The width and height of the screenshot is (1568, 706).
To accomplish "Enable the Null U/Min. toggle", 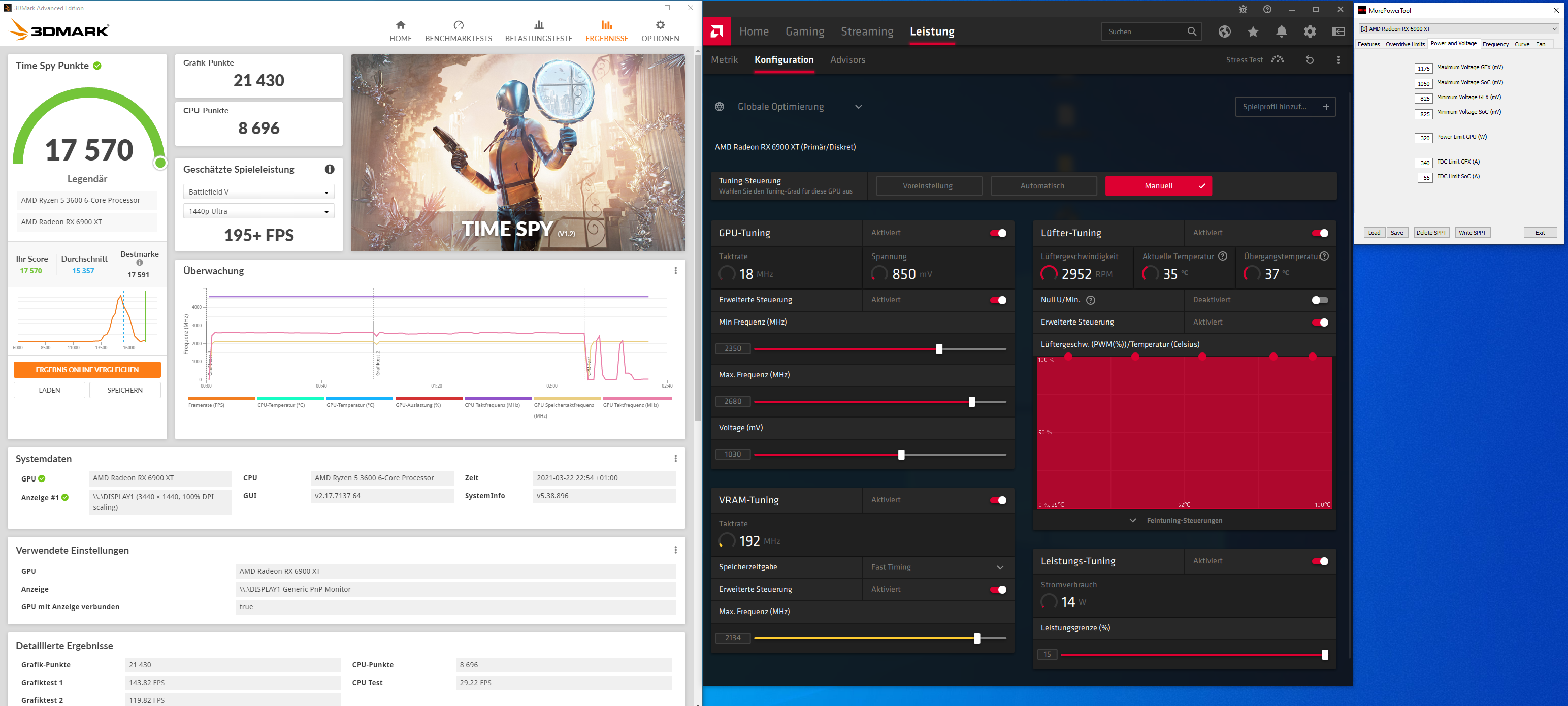I will pos(1319,300).
